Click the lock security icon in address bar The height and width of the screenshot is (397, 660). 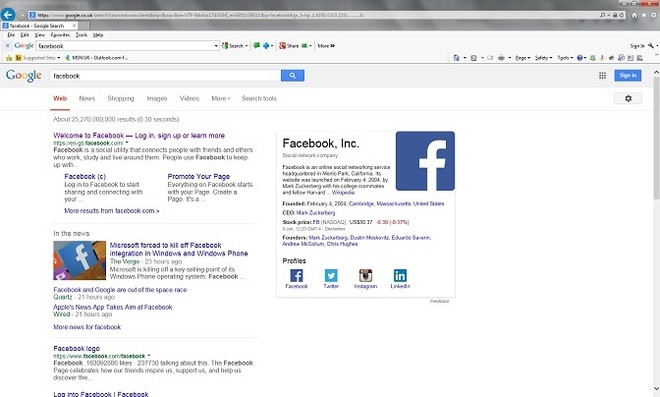(x=615, y=15)
